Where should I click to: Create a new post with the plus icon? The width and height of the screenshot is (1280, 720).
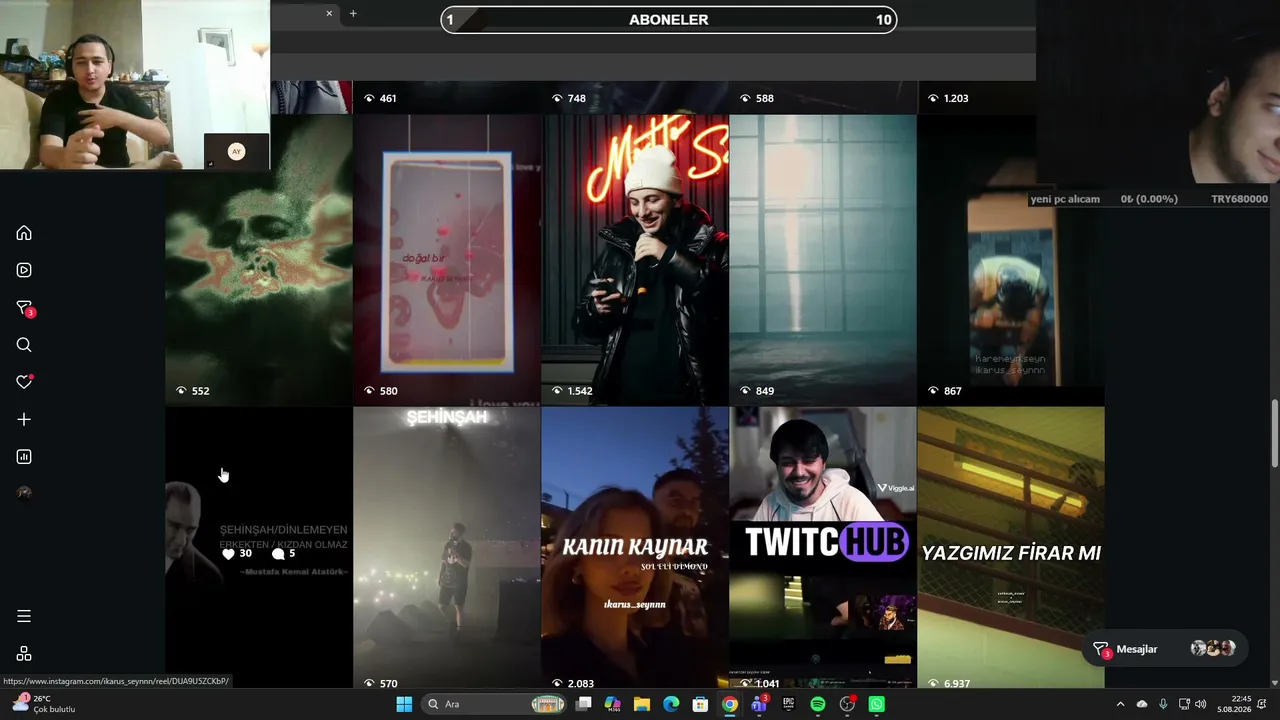coord(24,420)
